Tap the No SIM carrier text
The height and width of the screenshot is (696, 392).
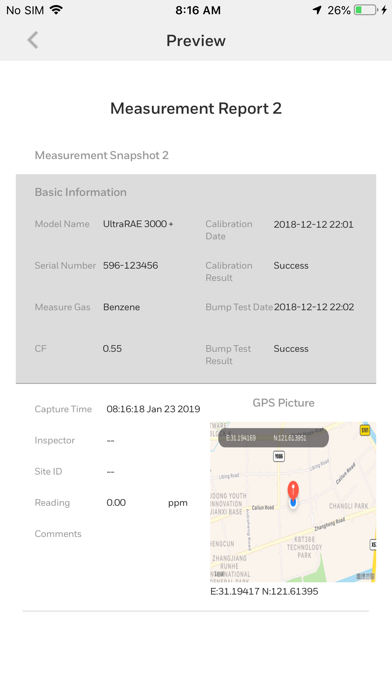(25, 10)
